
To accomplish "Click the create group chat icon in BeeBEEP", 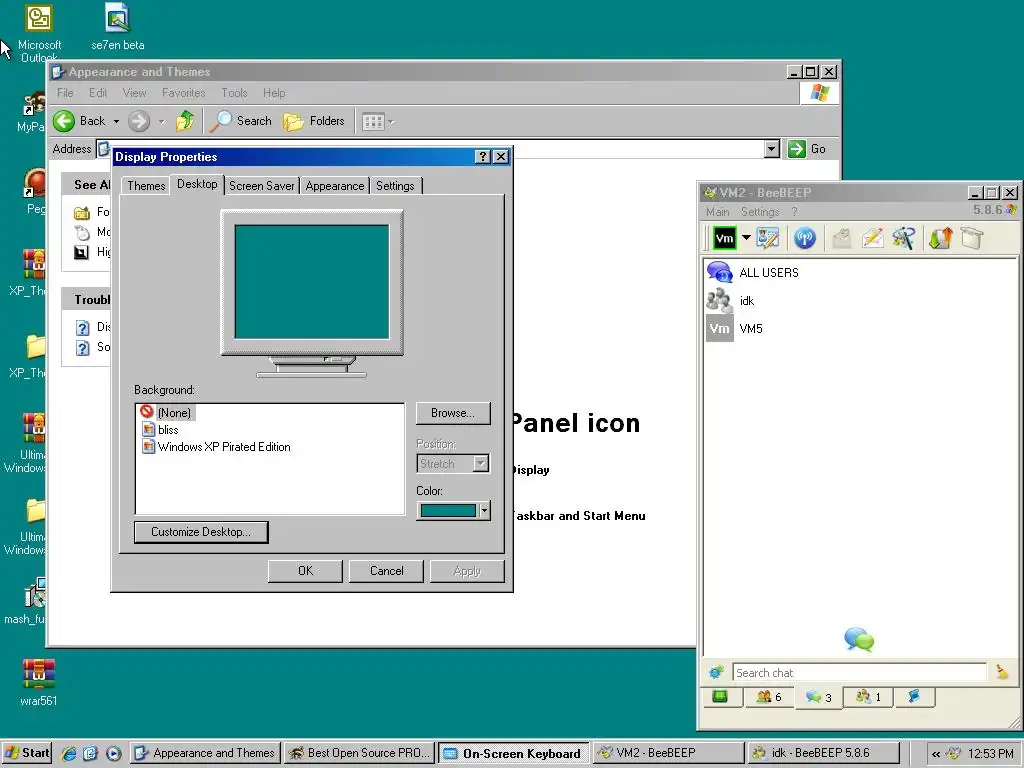I will [x=904, y=238].
